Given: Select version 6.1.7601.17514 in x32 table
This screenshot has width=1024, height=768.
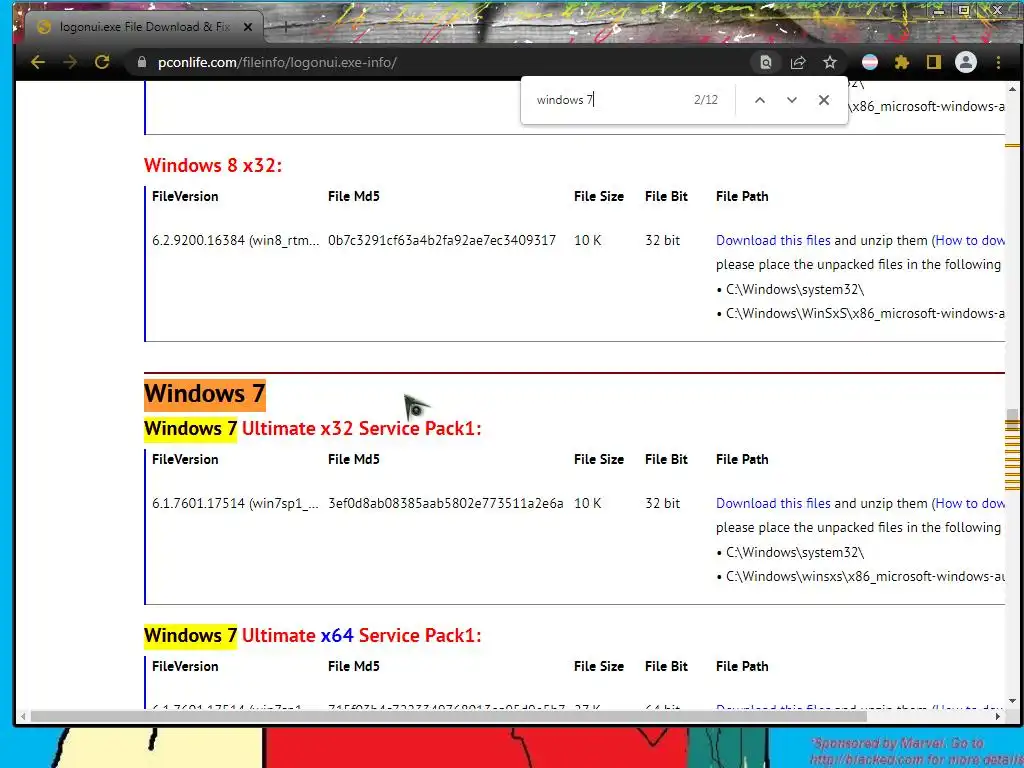Looking at the screenshot, I should [x=236, y=504].
